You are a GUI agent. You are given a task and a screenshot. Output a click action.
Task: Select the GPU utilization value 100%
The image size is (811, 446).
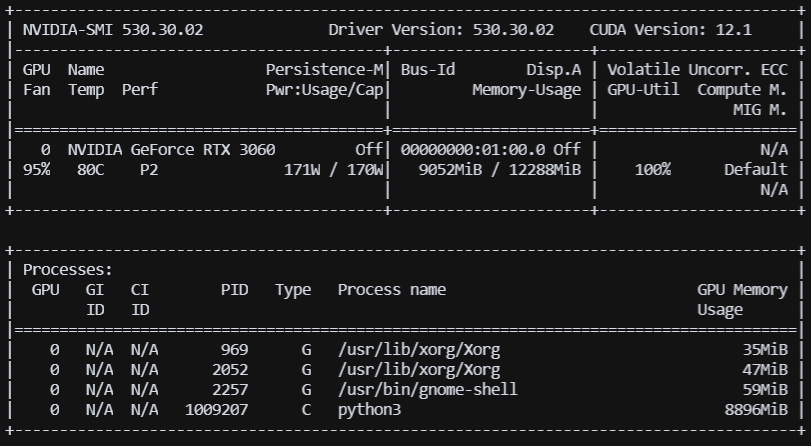pyautogui.click(x=653, y=170)
